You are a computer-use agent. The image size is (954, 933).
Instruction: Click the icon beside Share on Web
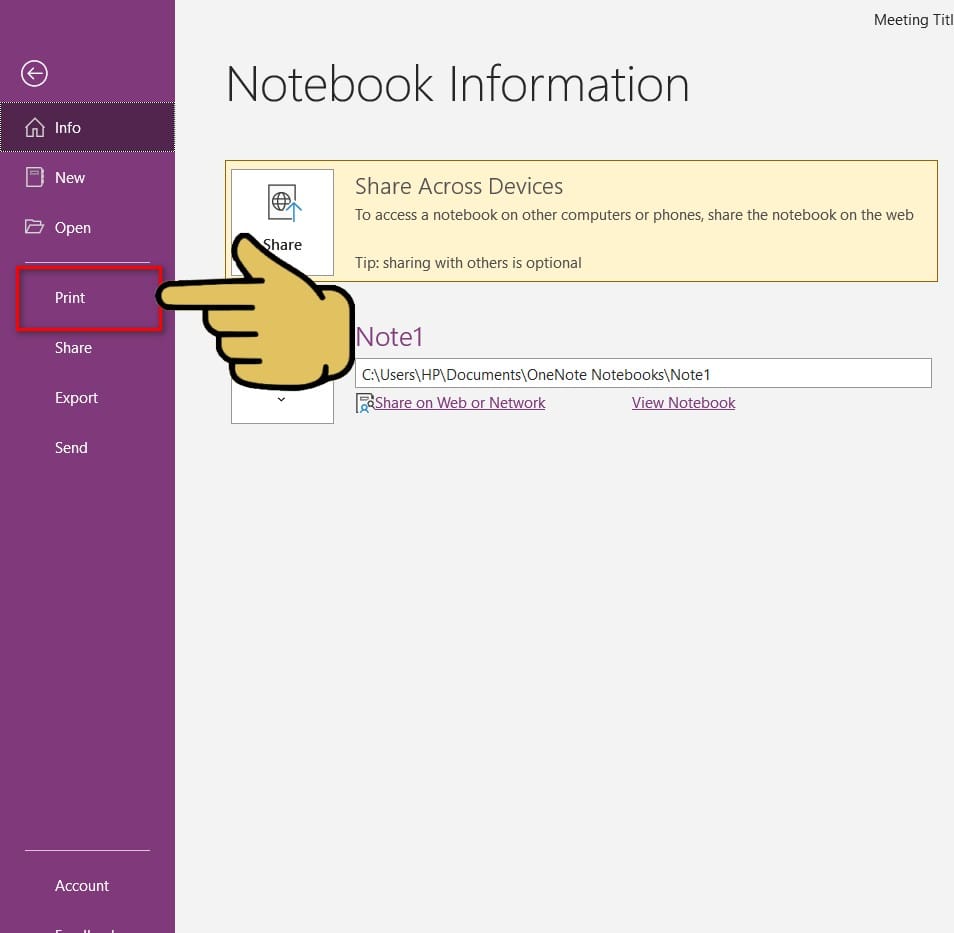364,403
